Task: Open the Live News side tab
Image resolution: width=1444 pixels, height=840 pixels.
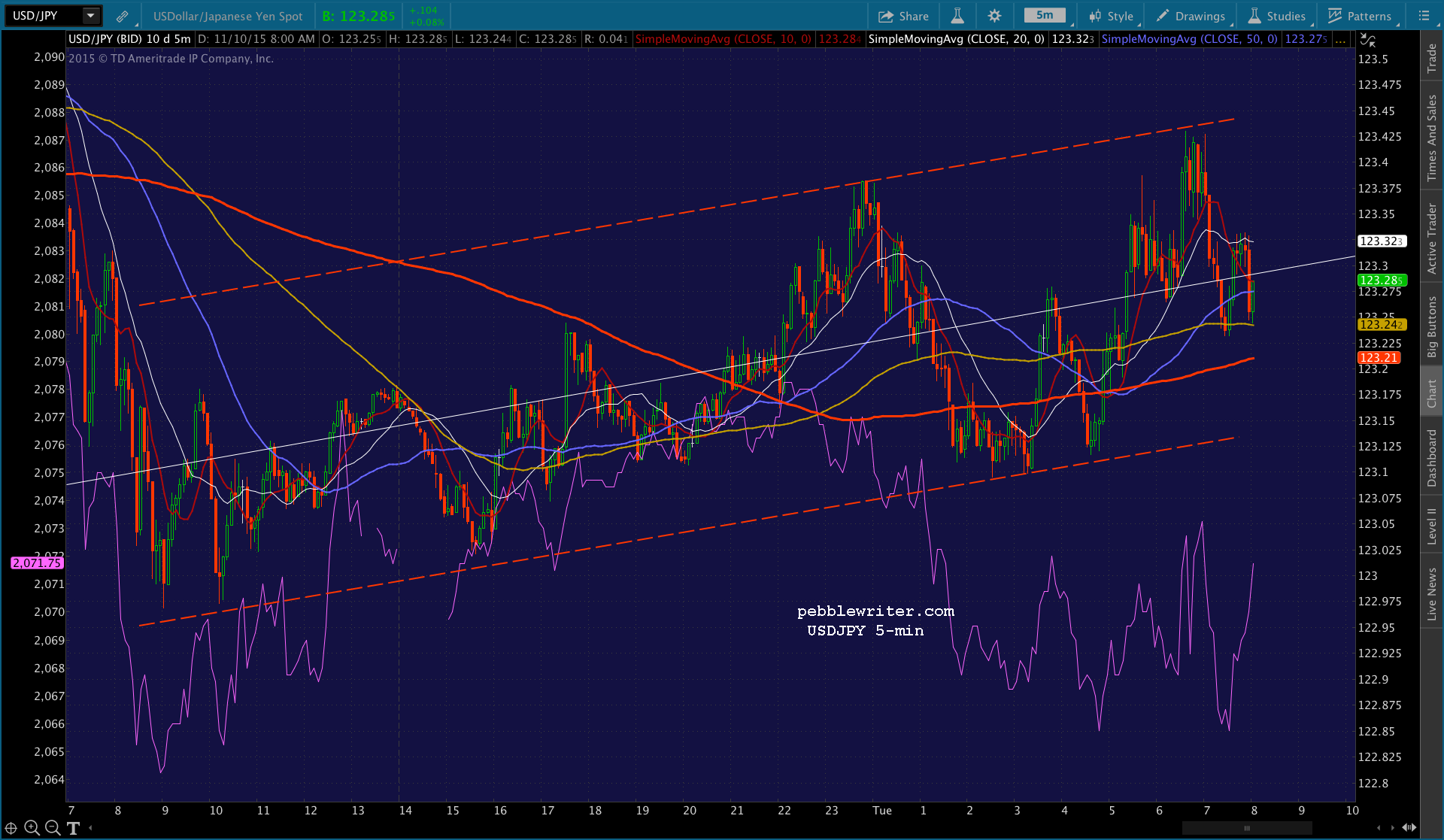Action: click(1431, 594)
